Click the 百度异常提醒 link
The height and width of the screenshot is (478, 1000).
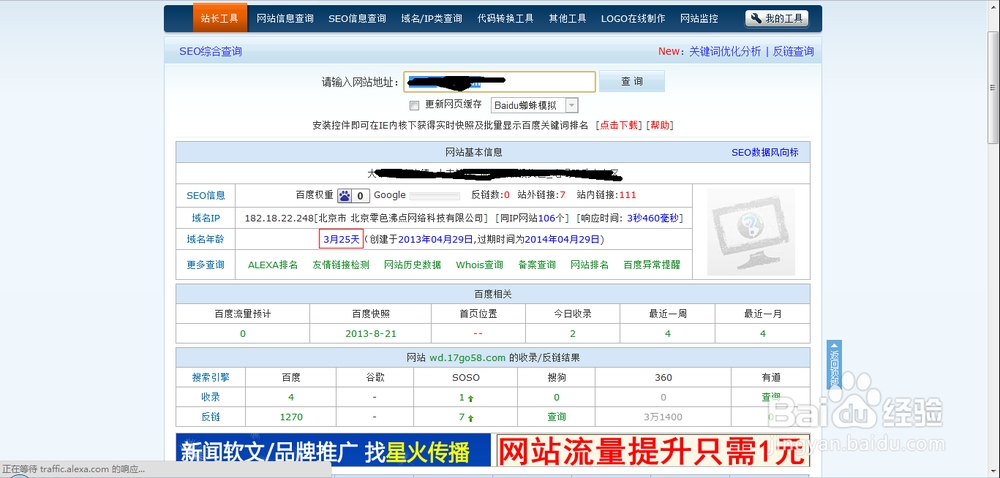point(652,264)
